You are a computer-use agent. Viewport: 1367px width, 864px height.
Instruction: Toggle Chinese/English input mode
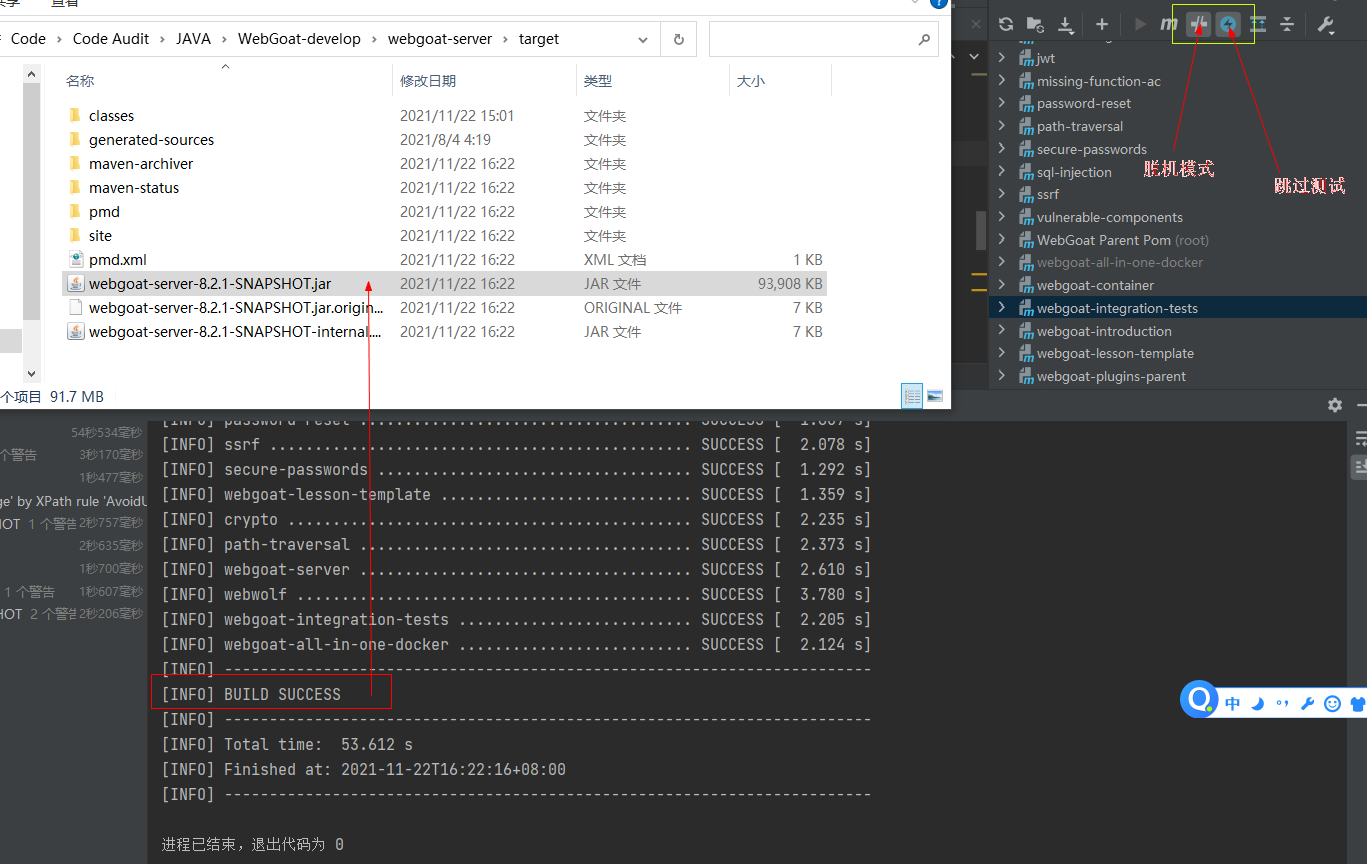point(1233,704)
